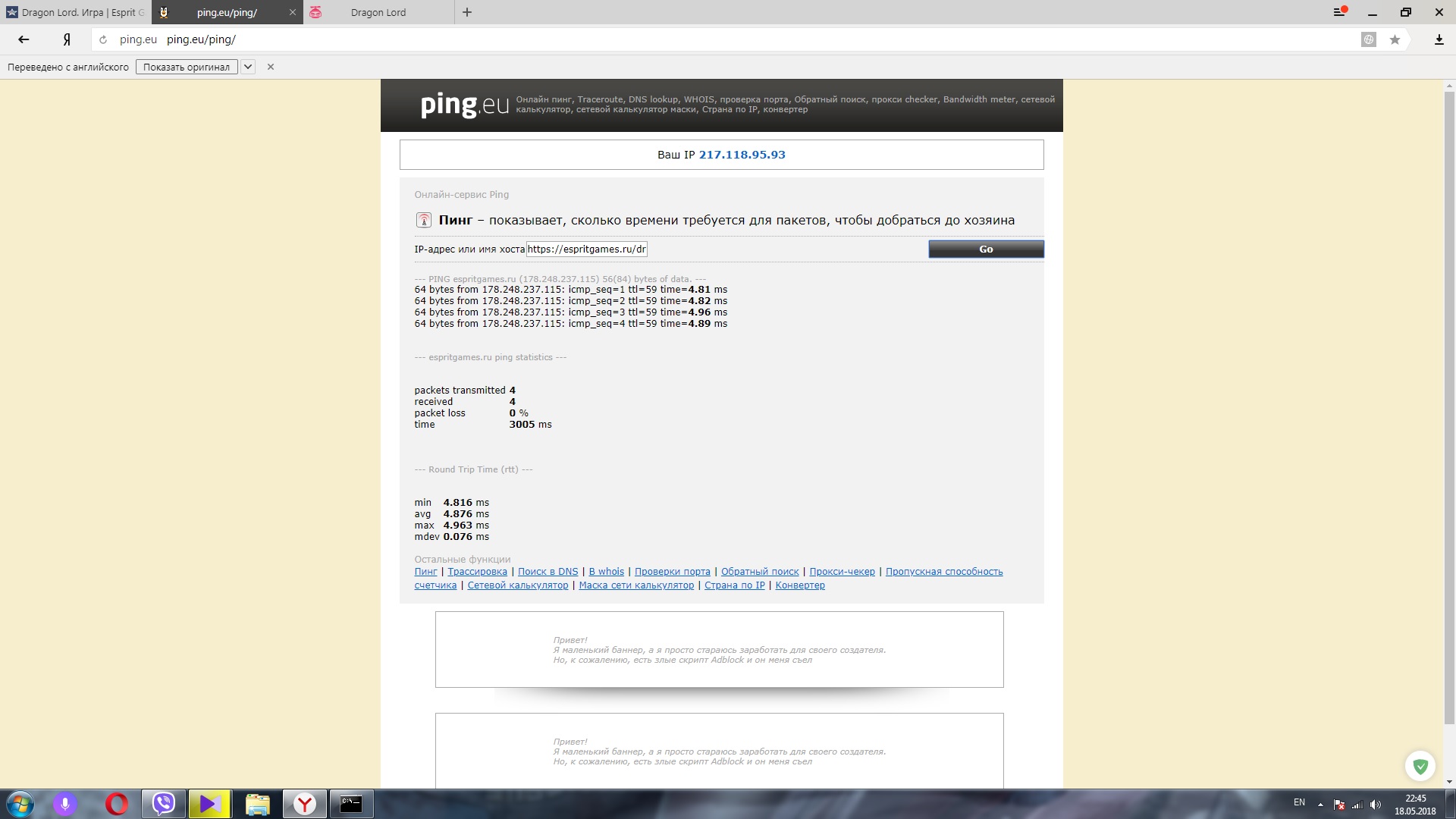Expand the translation options dropdown arrow
Screen dimensions: 1456x819
click(x=248, y=67)
